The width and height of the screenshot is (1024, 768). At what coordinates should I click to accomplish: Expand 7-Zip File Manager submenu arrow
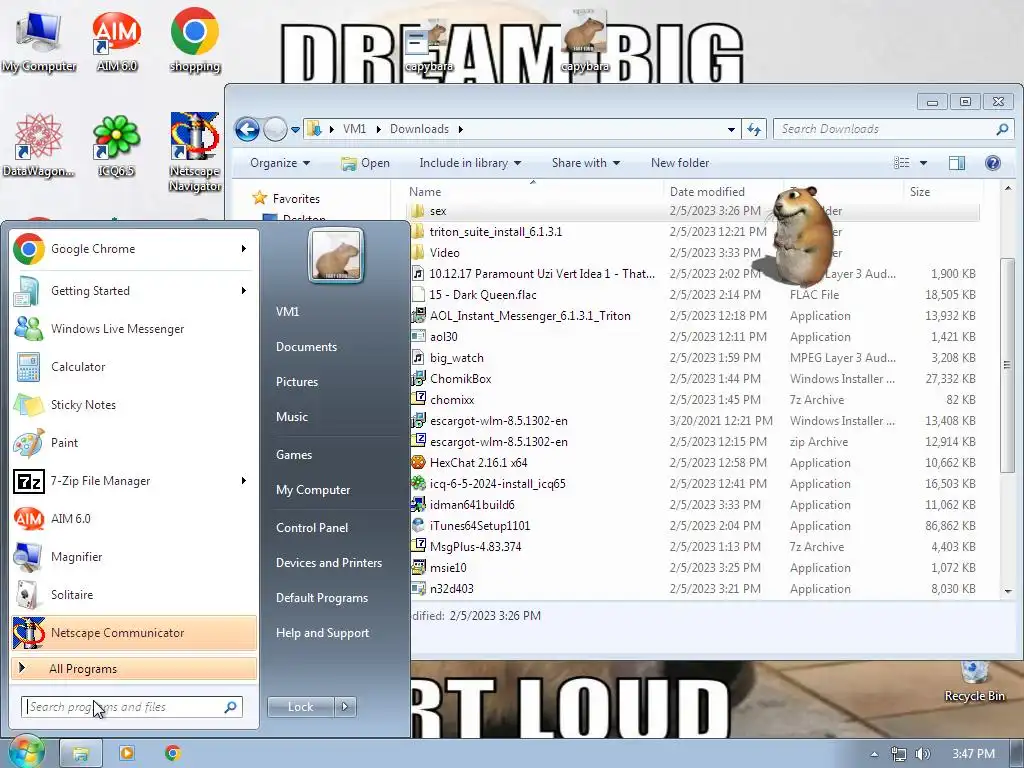click(244, 481)
